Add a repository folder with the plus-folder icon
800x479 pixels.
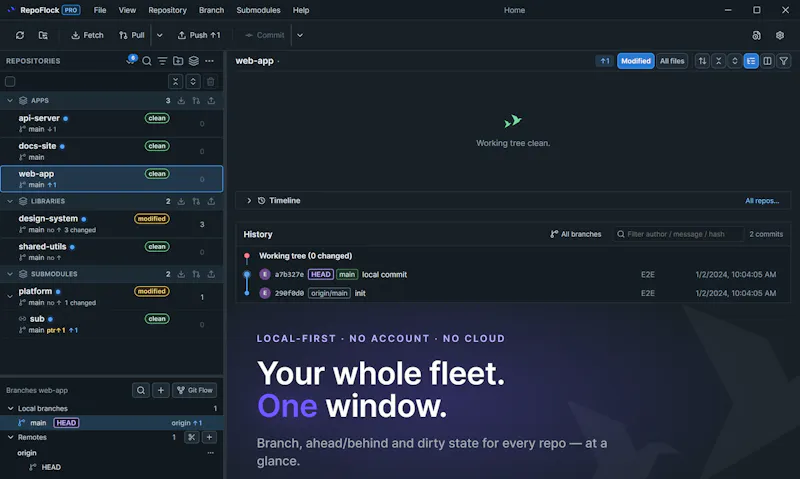click(178, 61)
